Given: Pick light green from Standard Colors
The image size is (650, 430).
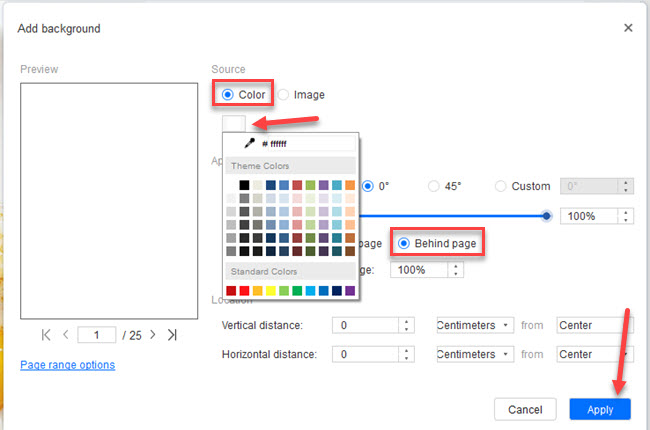Looking at the screenshot, I should 284,291.
